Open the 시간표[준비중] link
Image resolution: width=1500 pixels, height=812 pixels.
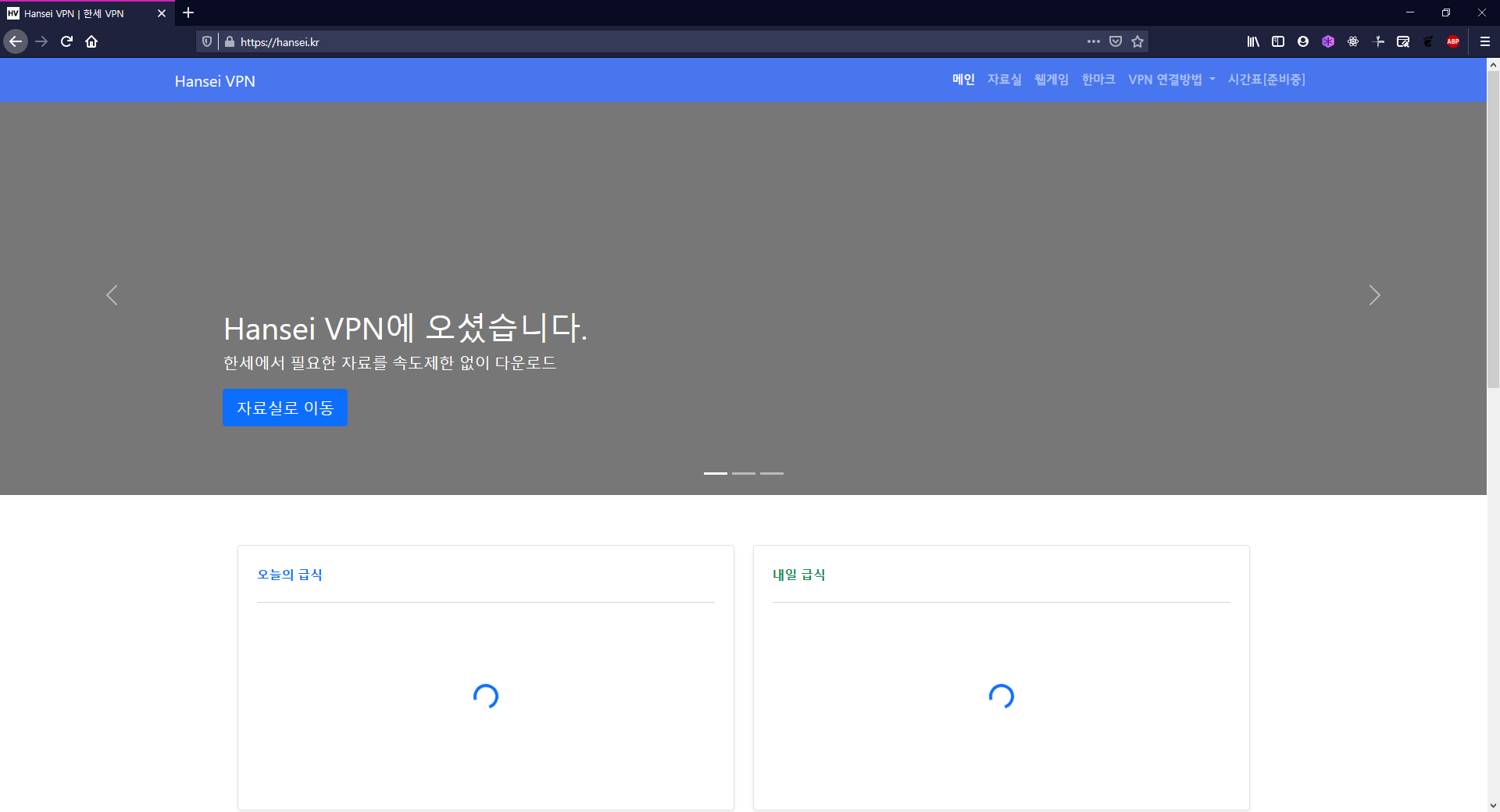[1266, 79]
